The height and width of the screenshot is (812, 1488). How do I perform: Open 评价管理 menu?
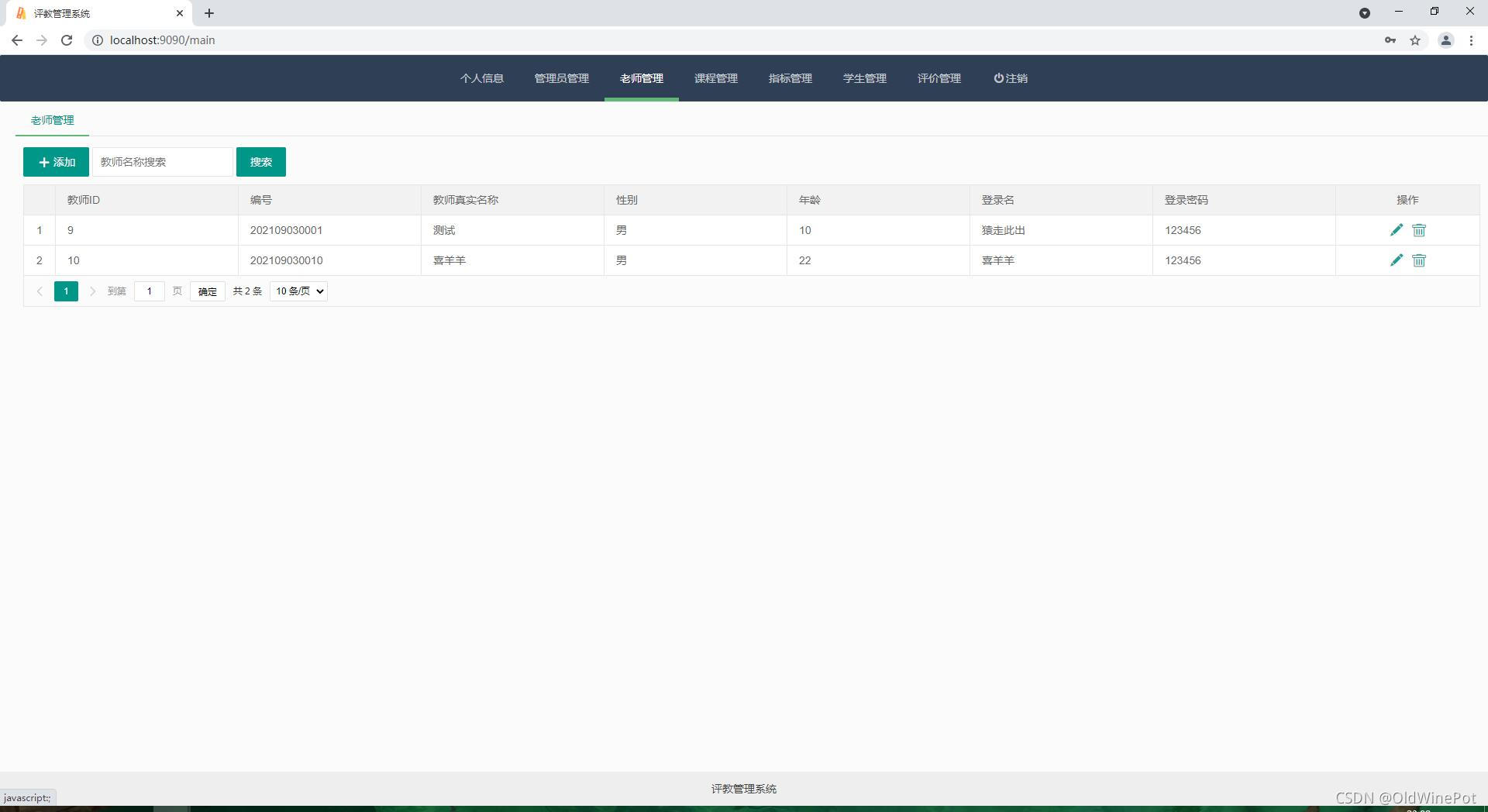[x=939, y=78]
